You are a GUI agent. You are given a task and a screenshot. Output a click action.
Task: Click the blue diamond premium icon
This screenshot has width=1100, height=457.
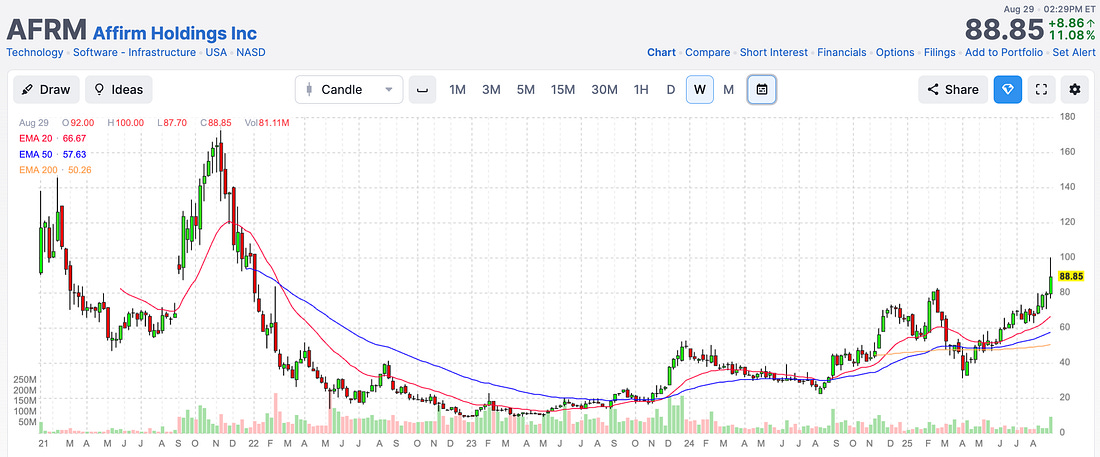(1007, 90)
